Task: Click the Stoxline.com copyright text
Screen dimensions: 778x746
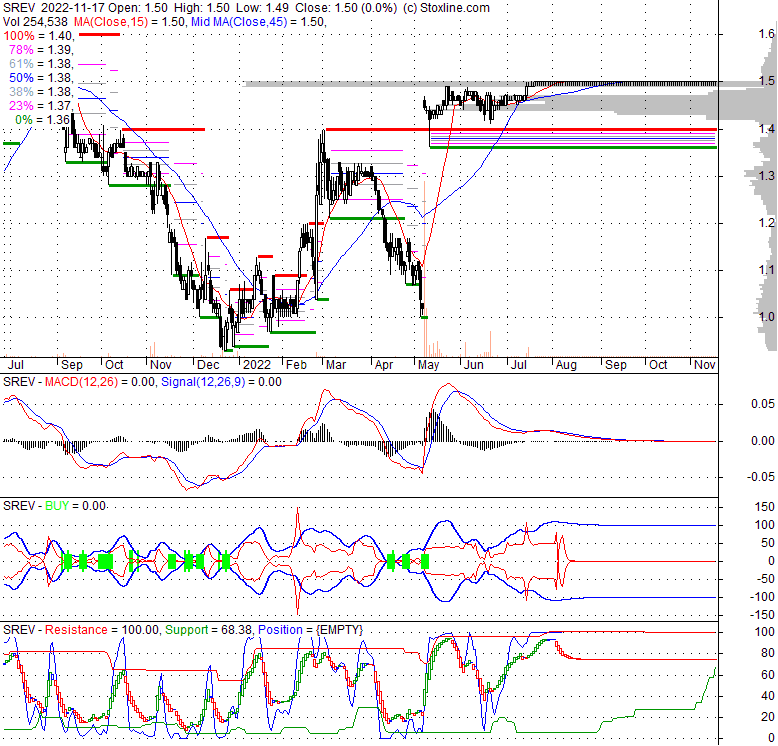Action: (x=446, y=8)
